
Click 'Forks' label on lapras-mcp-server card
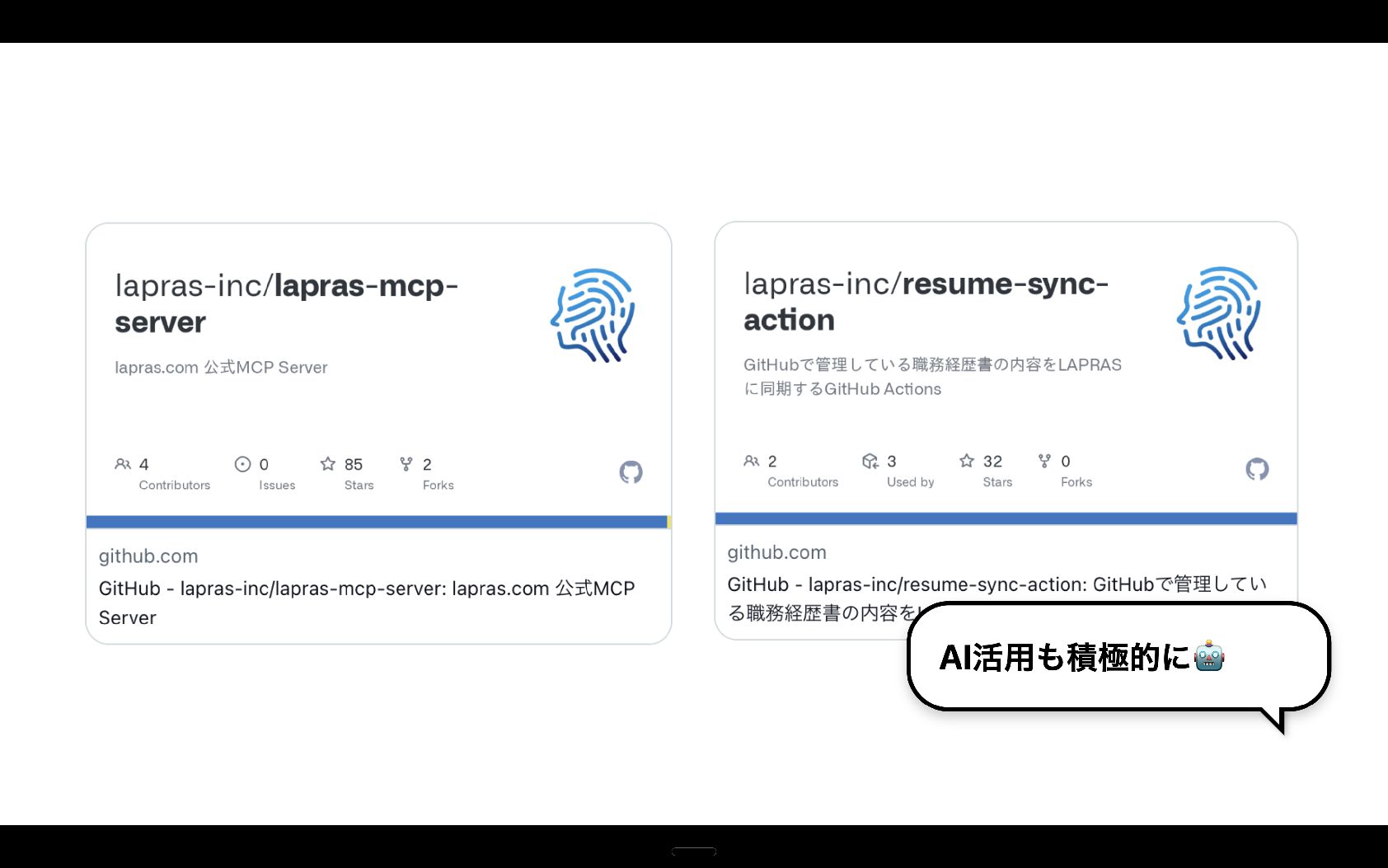(x=438, y=486)
